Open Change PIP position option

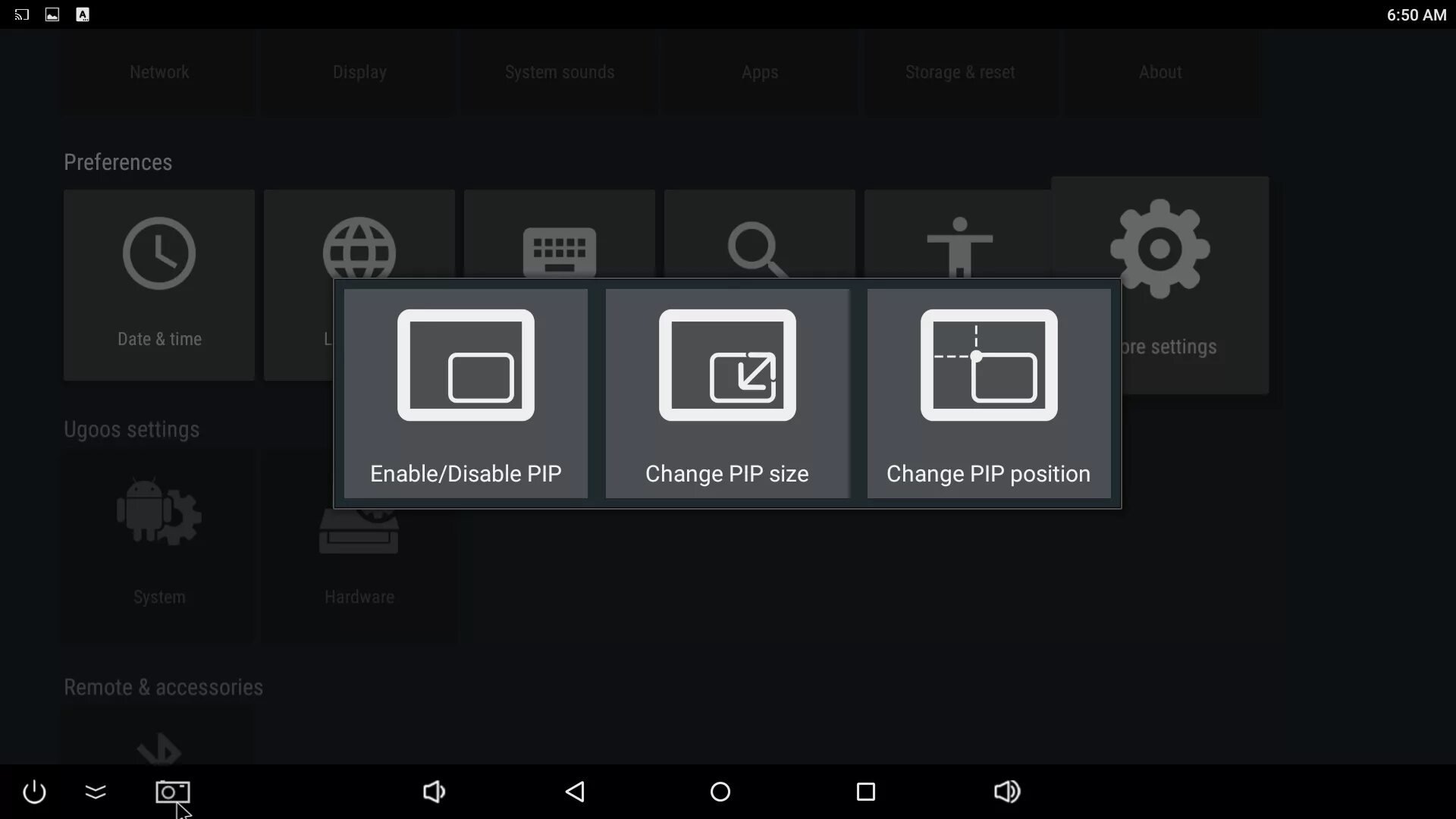point(988,393)
